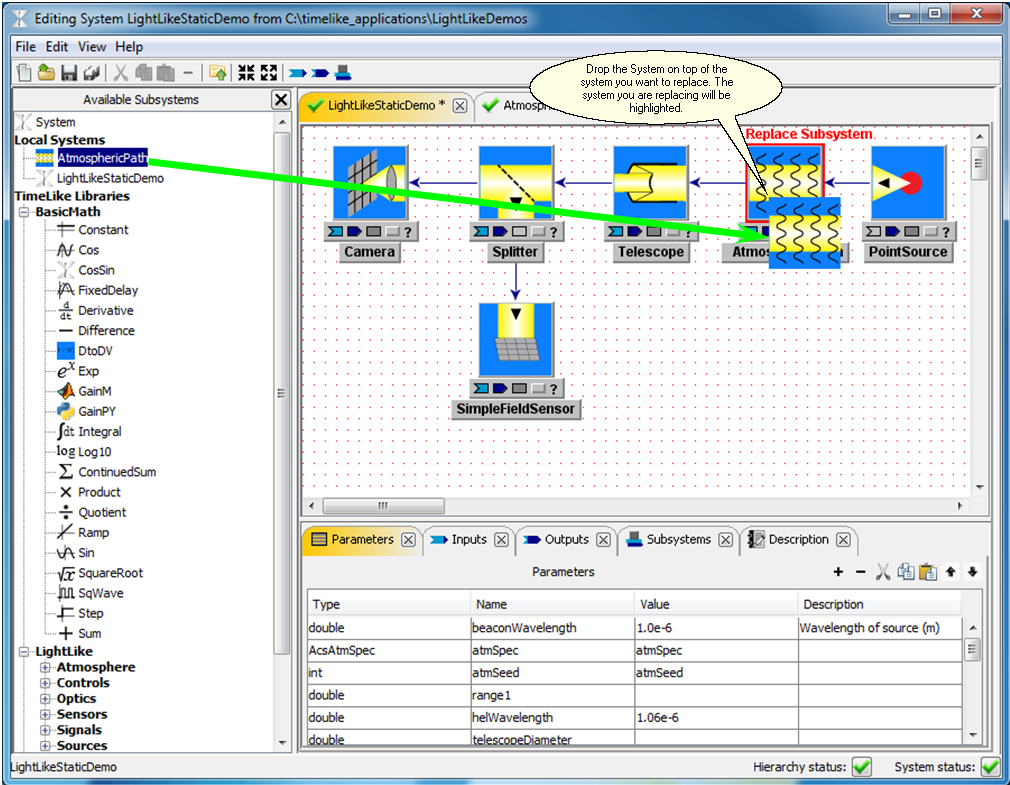The image size is (1010, 785).
Task: Cut parameter with Parameters panel scissors
Action: [x=883, y=572]
